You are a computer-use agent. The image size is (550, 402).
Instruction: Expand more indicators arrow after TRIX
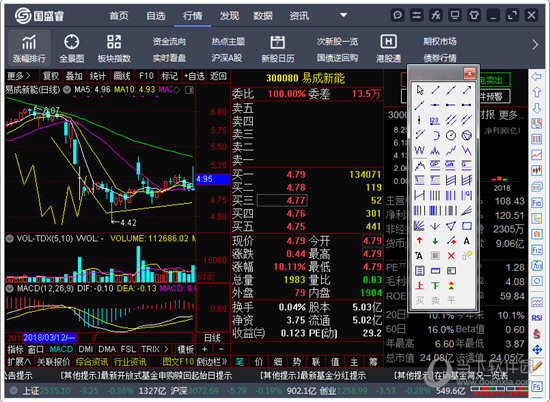pyautogui.click(x=166, y=349)
